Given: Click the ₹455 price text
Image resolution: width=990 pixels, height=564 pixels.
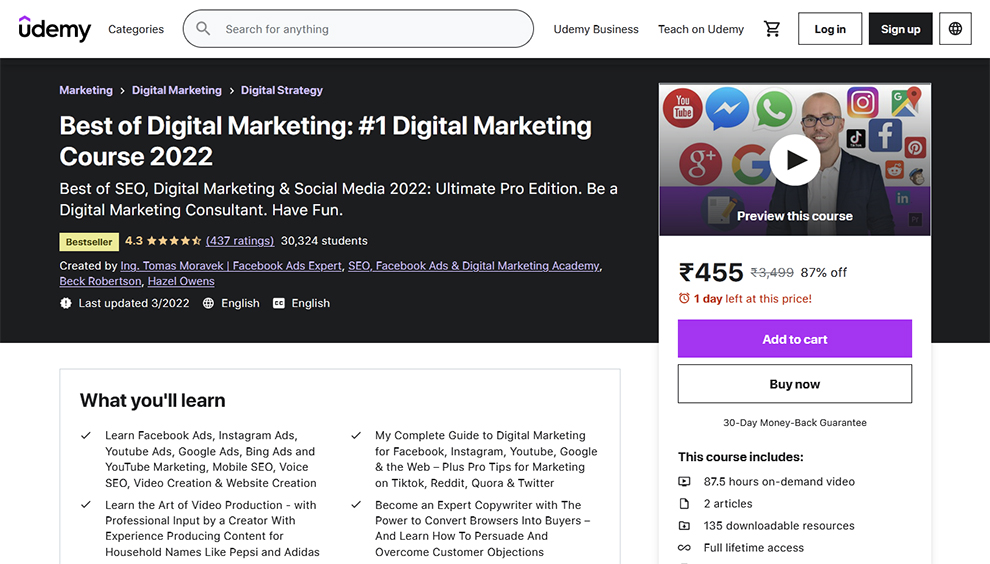Looking at the screenshot, I should pos(711,272).
